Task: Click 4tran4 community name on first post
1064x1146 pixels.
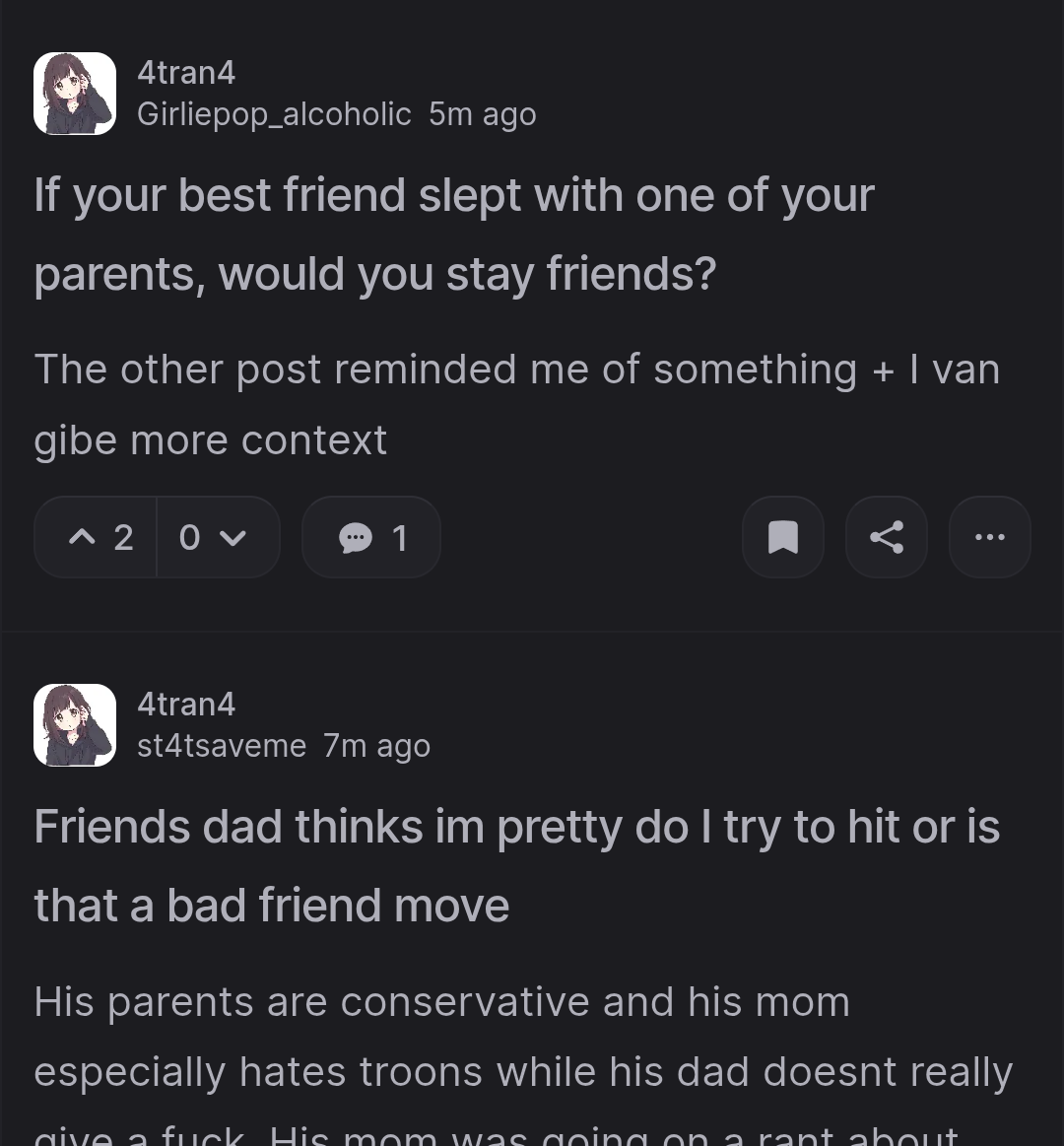Action: (186, 73)
